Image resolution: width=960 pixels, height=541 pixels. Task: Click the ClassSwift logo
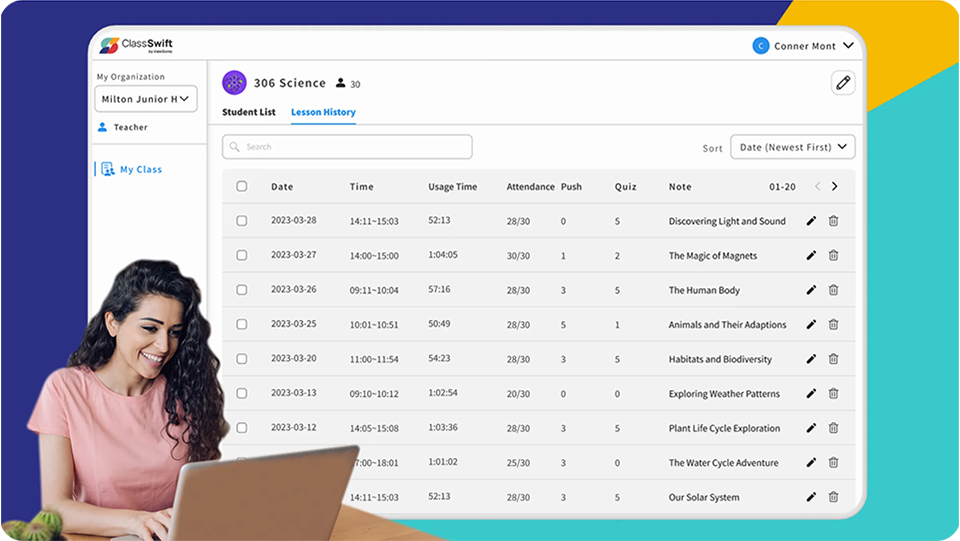tap(135, 46)
